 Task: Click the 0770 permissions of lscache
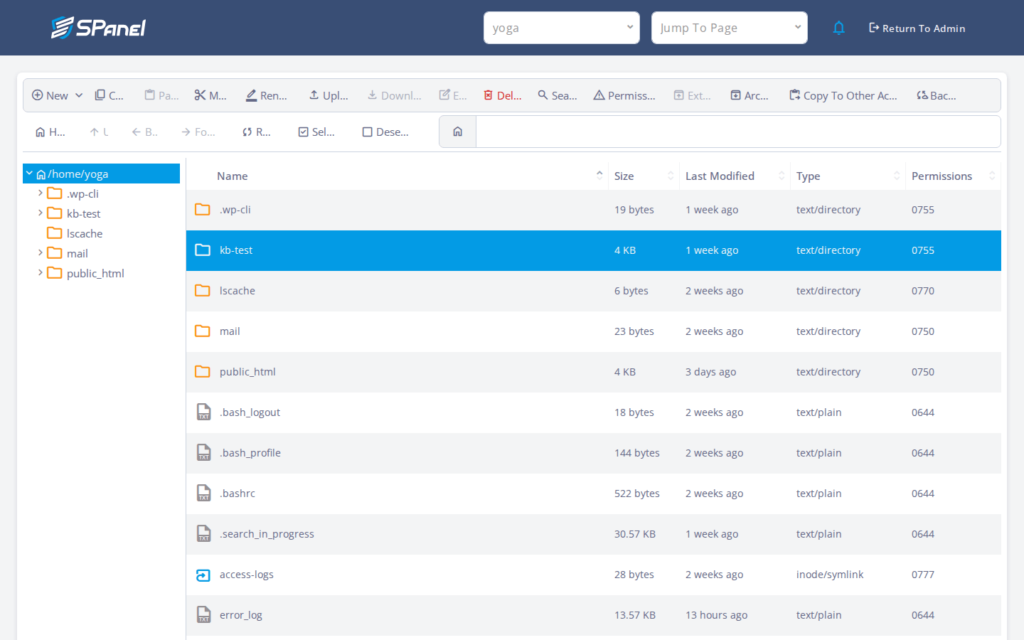[x=923, y=291]
